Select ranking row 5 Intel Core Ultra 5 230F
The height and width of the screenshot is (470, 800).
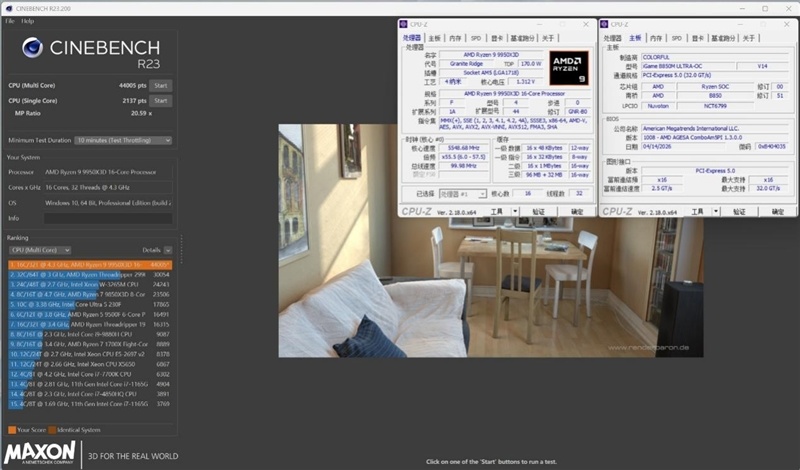(90, 305)
